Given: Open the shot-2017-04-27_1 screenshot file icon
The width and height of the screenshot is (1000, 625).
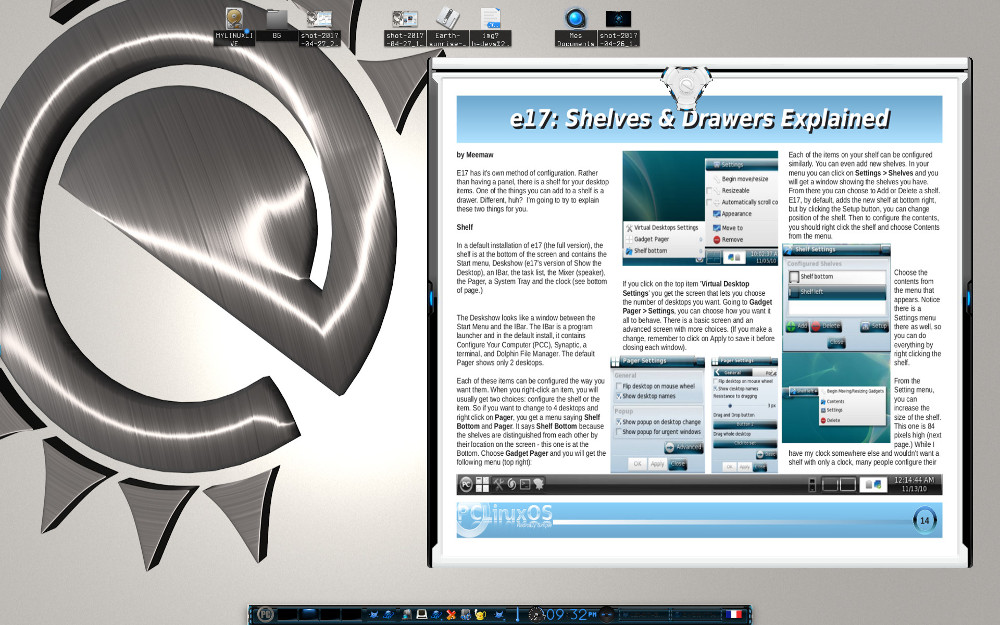Looking at the screenshot, I should coord(405,27).
